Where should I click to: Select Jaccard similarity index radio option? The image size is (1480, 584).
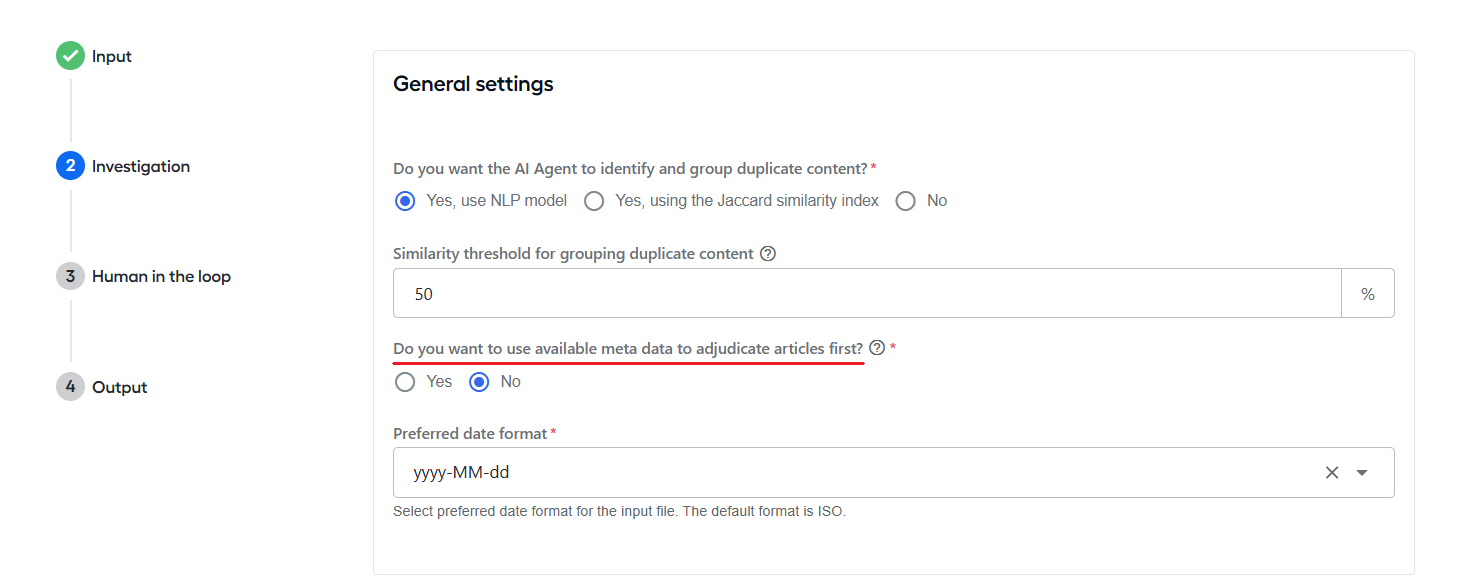[x=594, y=201]
